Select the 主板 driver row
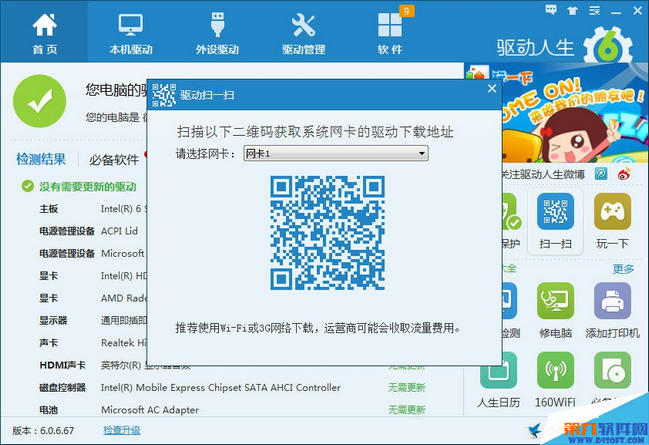The width and height of the screenshot is (649, 445). 93,209
